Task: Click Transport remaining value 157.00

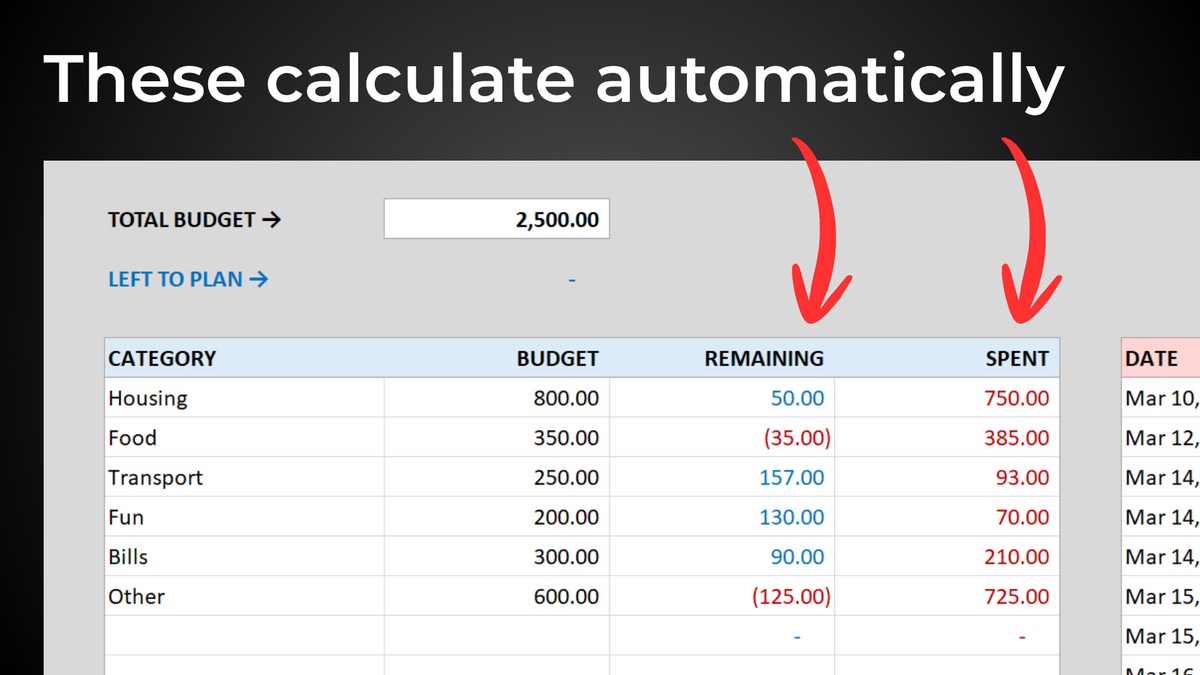Action: (x=792, y=477)
